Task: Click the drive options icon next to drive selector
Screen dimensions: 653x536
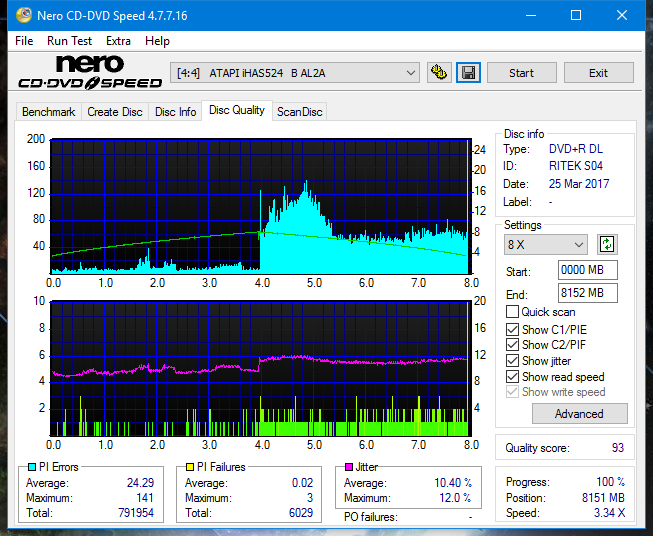Action: pos(438,73)
